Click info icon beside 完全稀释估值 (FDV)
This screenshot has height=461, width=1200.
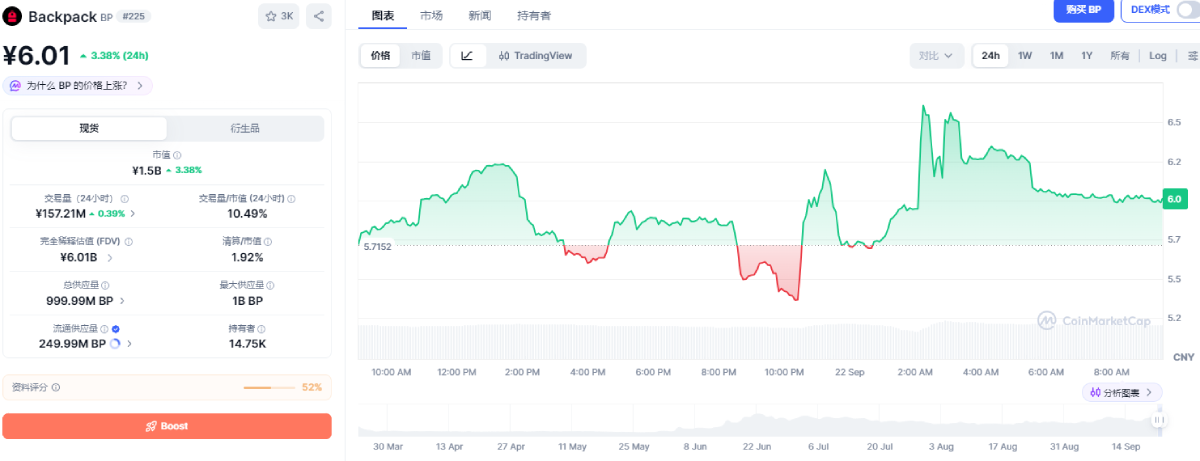point(129,242)
